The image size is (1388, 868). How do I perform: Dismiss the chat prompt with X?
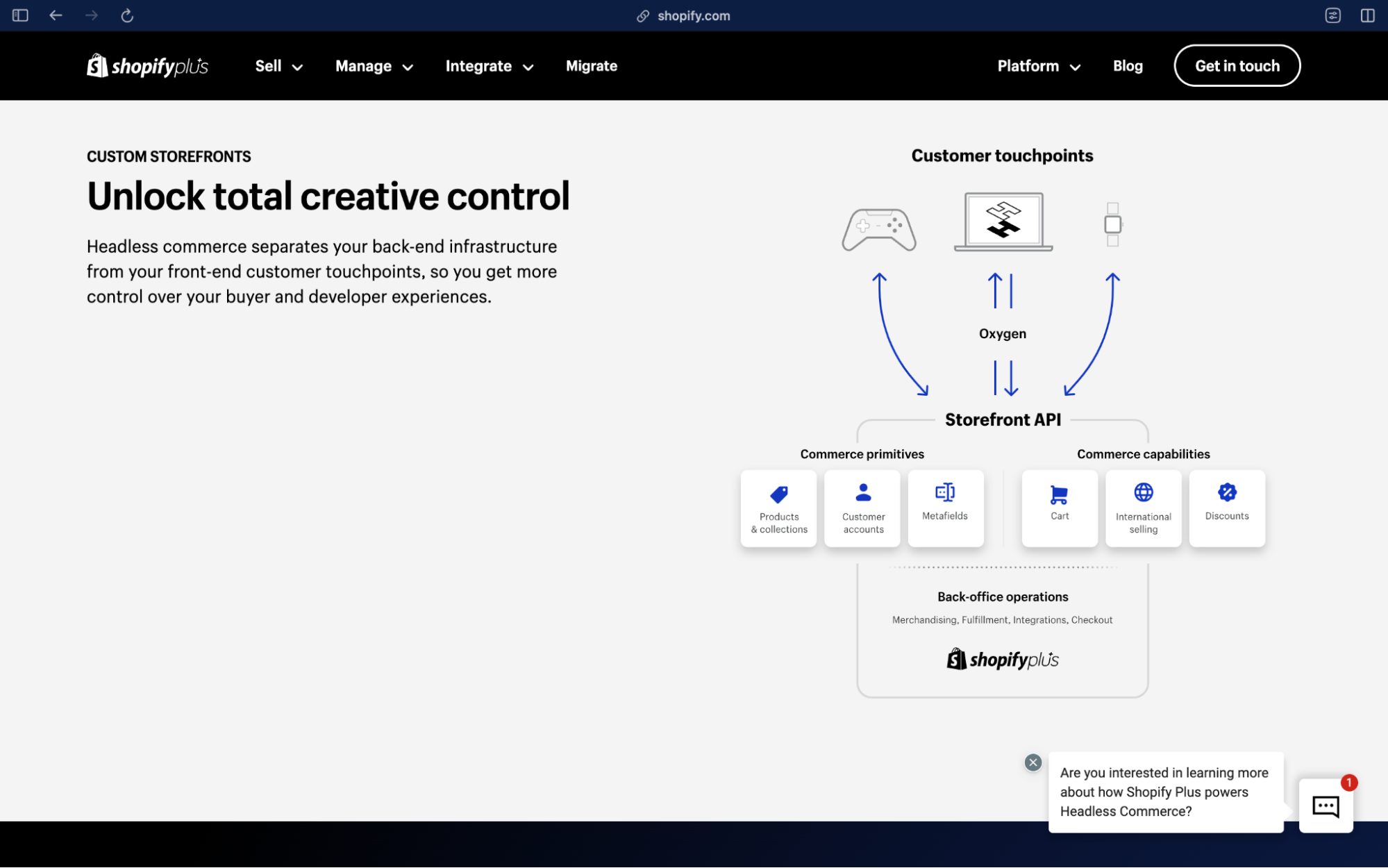1033,762
